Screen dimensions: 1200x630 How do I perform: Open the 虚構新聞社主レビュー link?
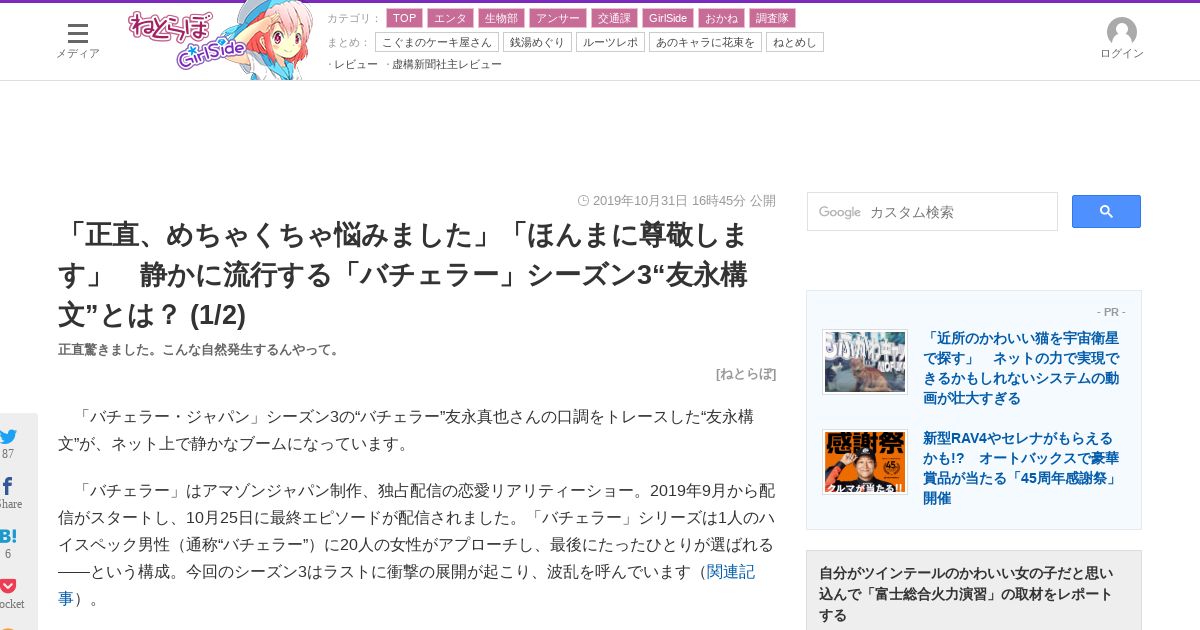[447, 64]
